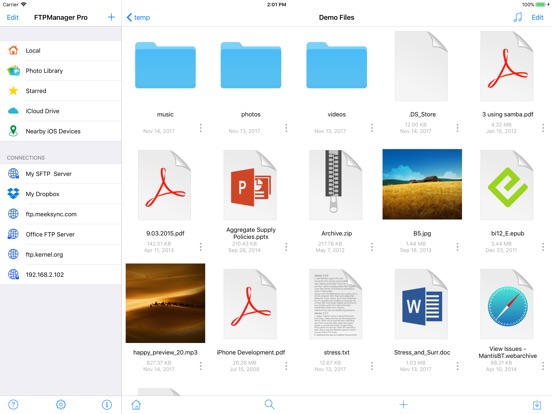Open View Issues MantisBT.webarchive
The image size is (552, 414).
(507, 304)
